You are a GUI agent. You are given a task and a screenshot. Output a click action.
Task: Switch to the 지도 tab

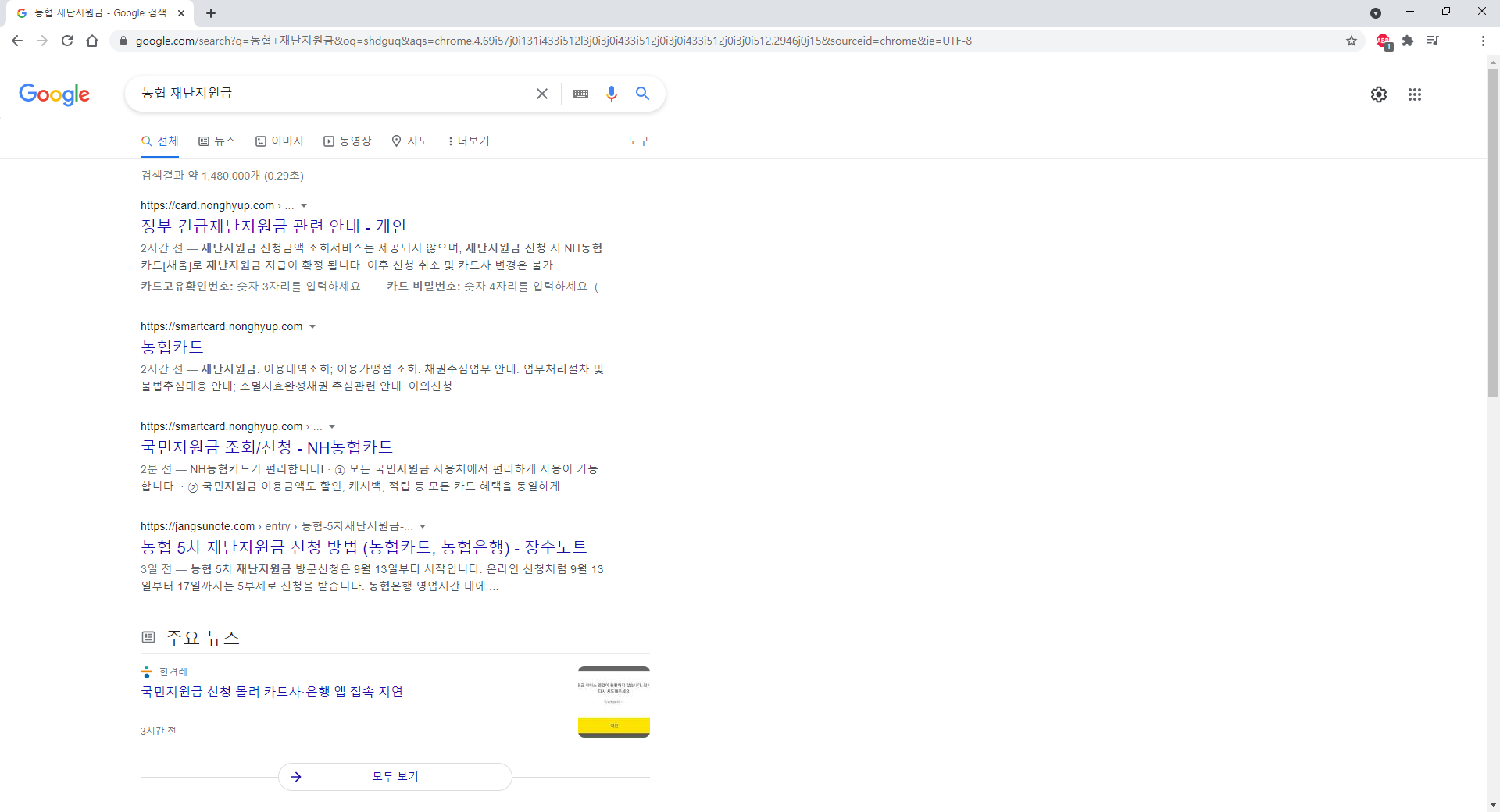(410, 141)
